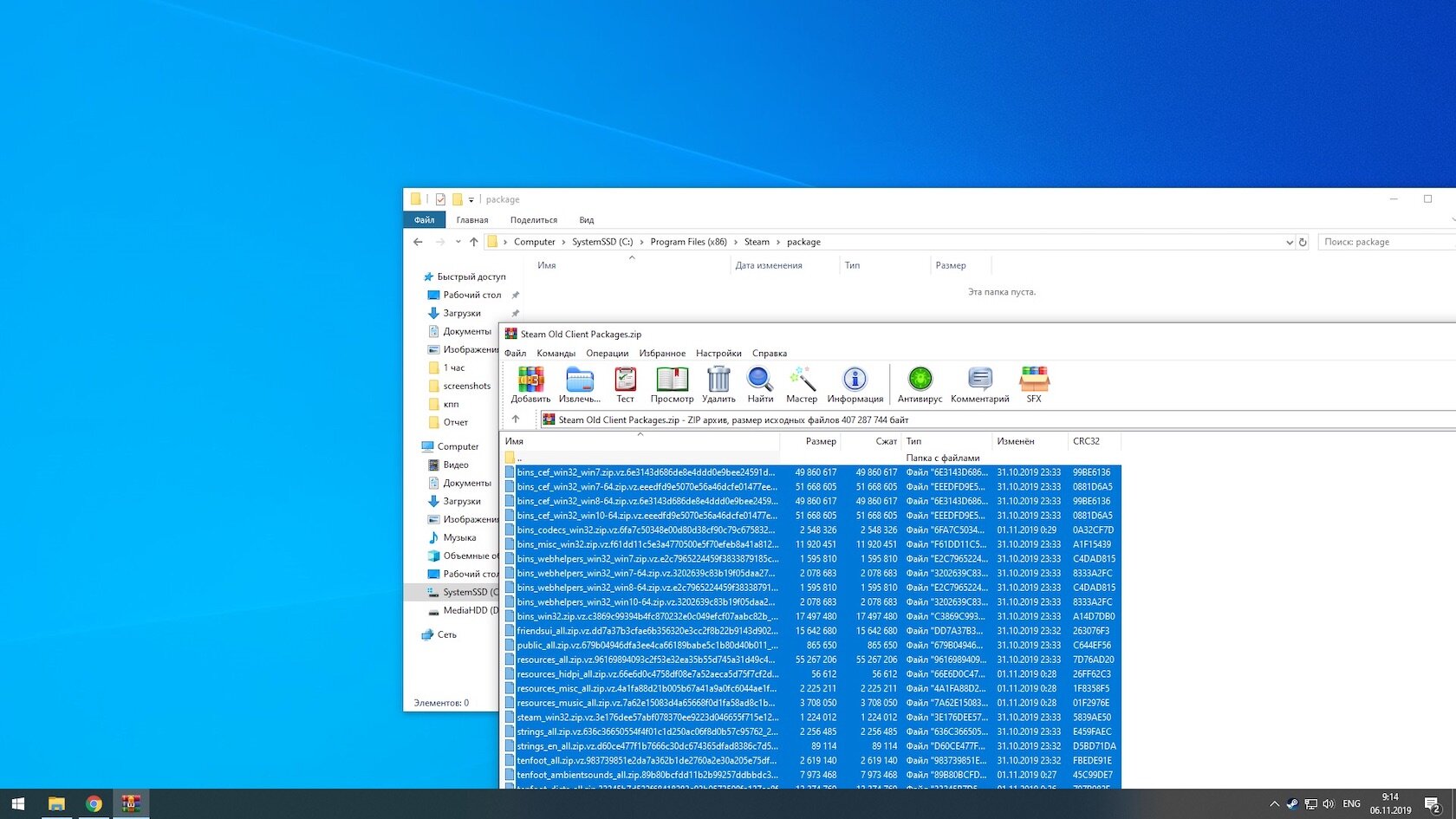Open the Справка help menu
Viewport: 1456px width, 819px height.
pyautogui.click(x=770, y=353)
